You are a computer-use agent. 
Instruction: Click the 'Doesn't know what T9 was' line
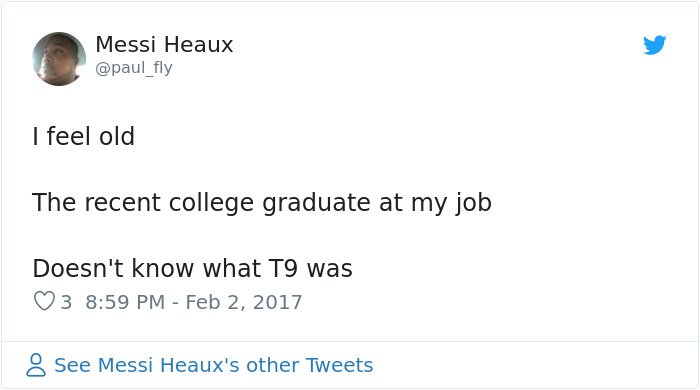(192, 269)
